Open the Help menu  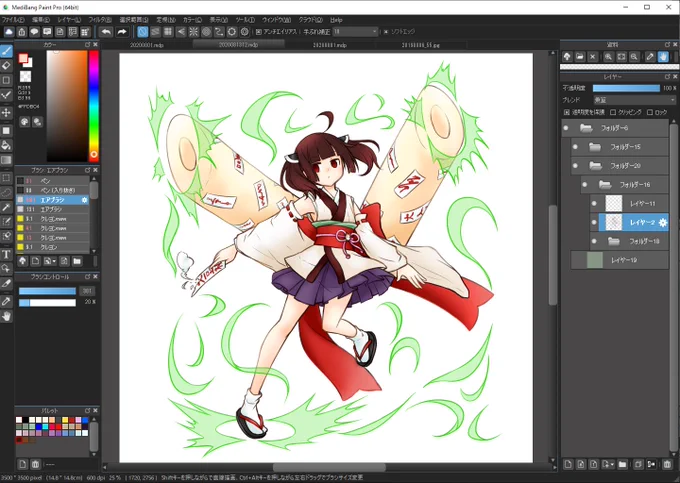[x=336, y=20]
